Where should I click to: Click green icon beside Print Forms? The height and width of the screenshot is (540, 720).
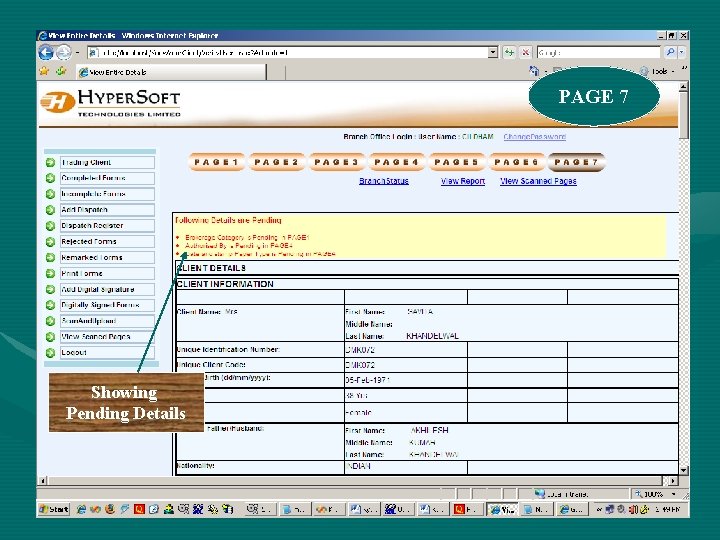click(51, 274)
